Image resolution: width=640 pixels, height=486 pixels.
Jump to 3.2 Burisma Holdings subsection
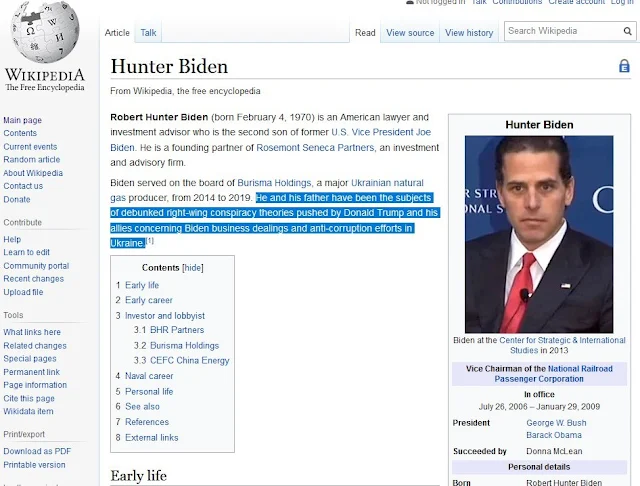[x=184, y=346]
